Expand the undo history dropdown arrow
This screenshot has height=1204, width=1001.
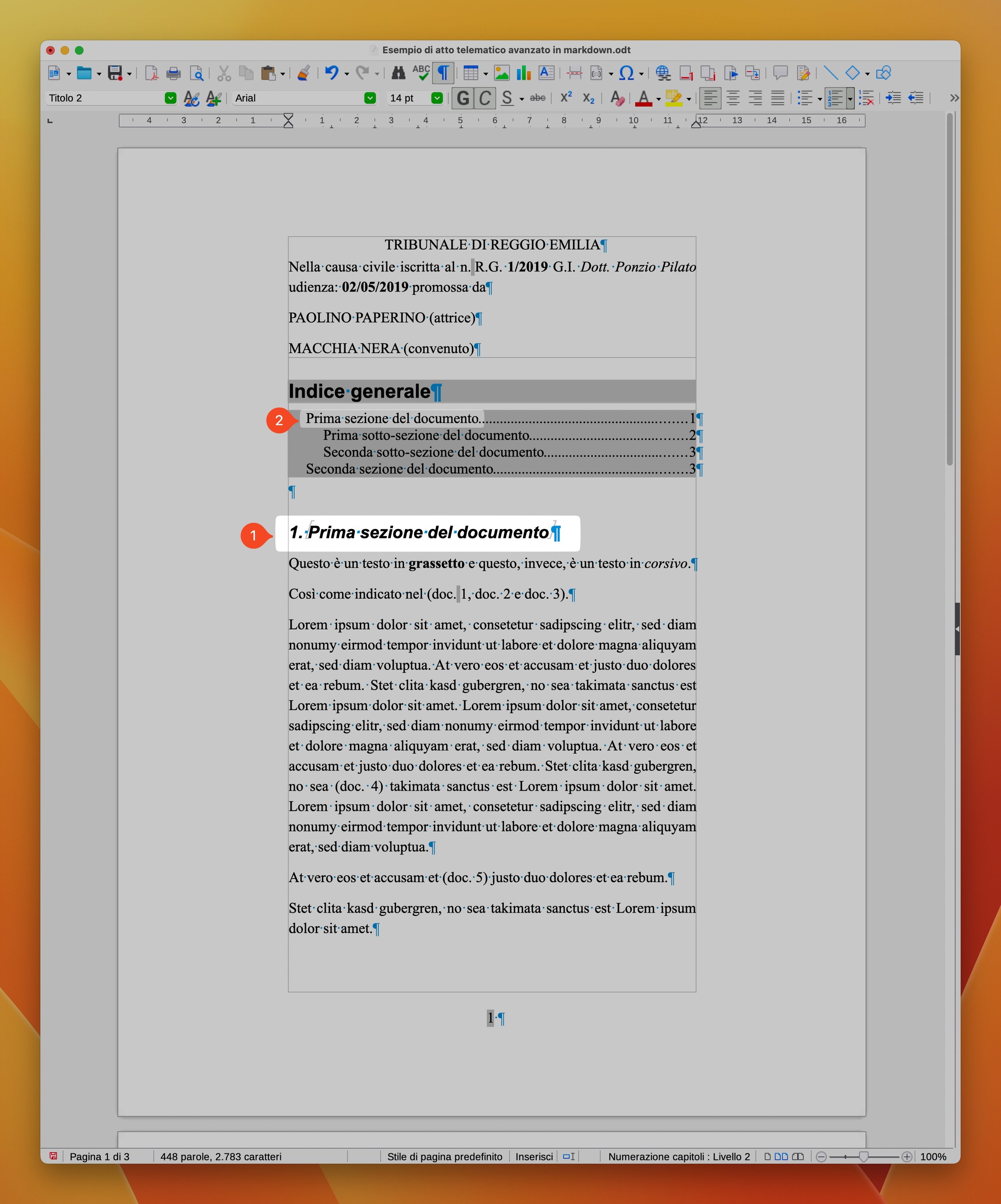click(x=346, y=74)
